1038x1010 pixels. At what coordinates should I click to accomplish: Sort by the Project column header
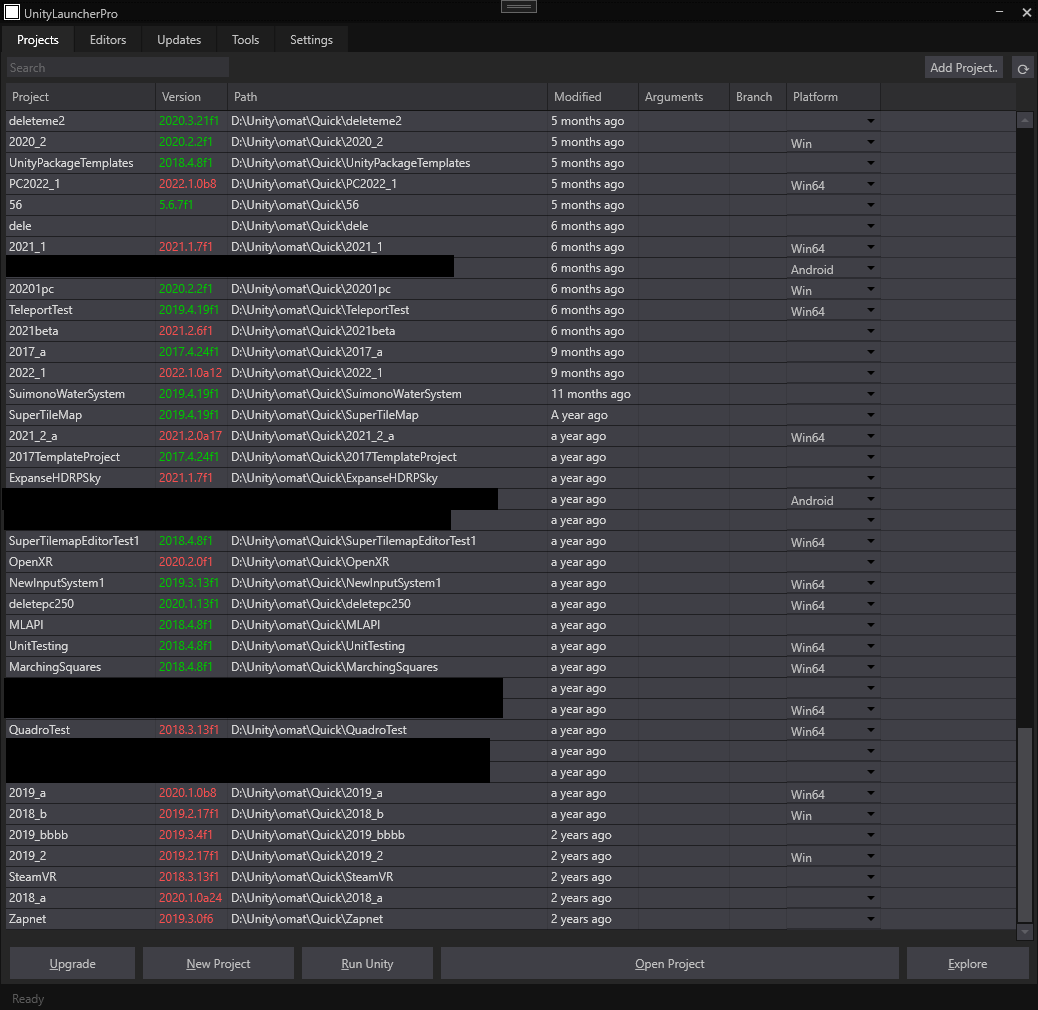pos(81,97)
